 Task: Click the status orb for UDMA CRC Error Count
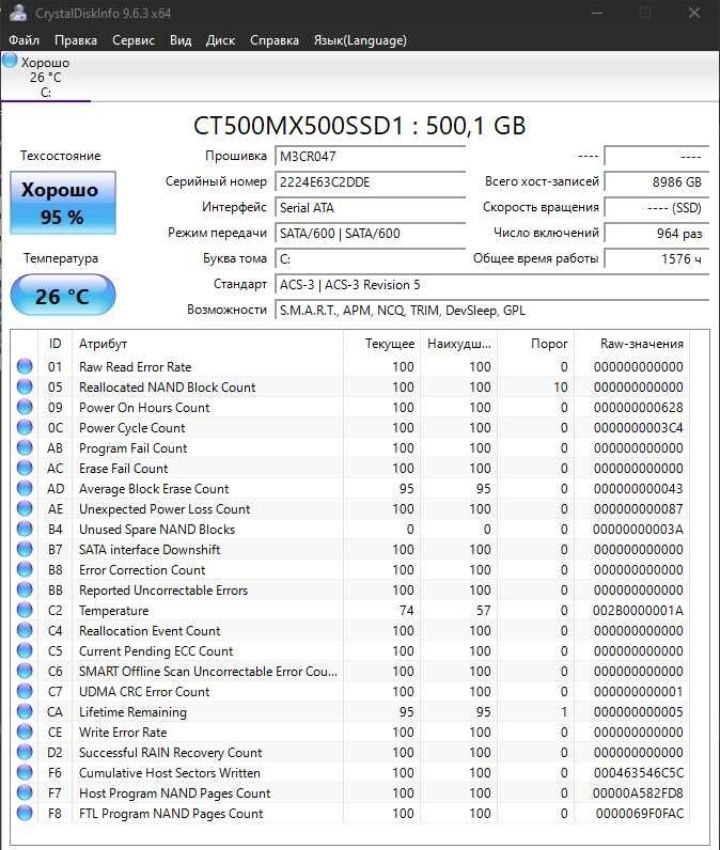[x=24, y=691]
